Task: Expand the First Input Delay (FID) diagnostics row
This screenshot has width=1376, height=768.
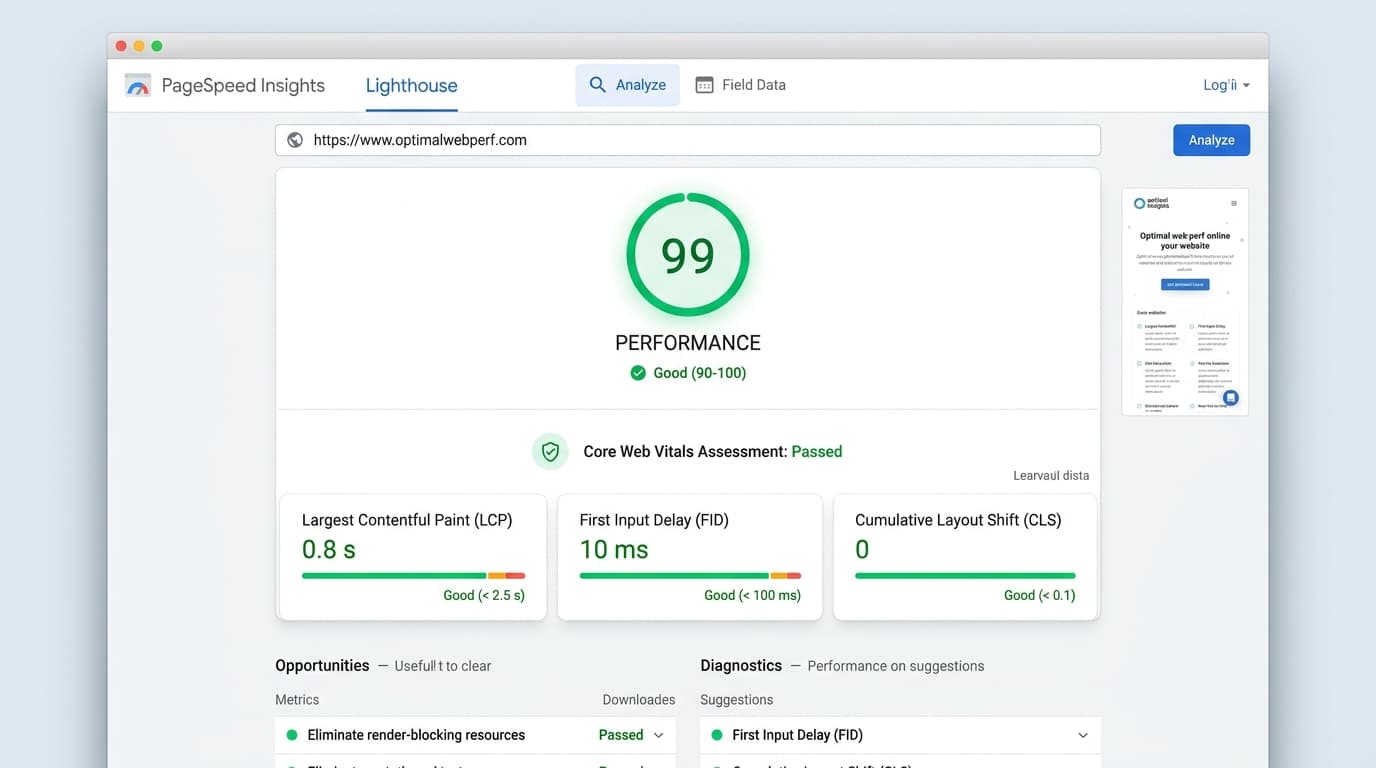Action: [900, 735]
